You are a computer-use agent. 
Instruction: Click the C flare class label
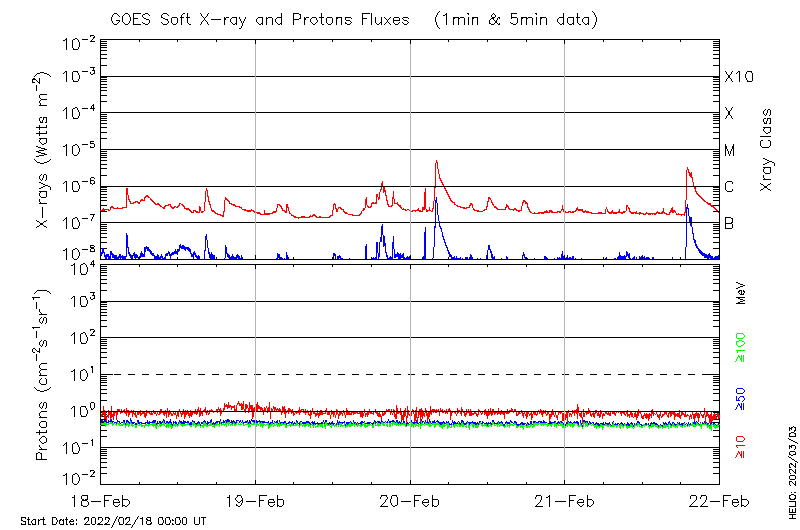tap(729, 187)
